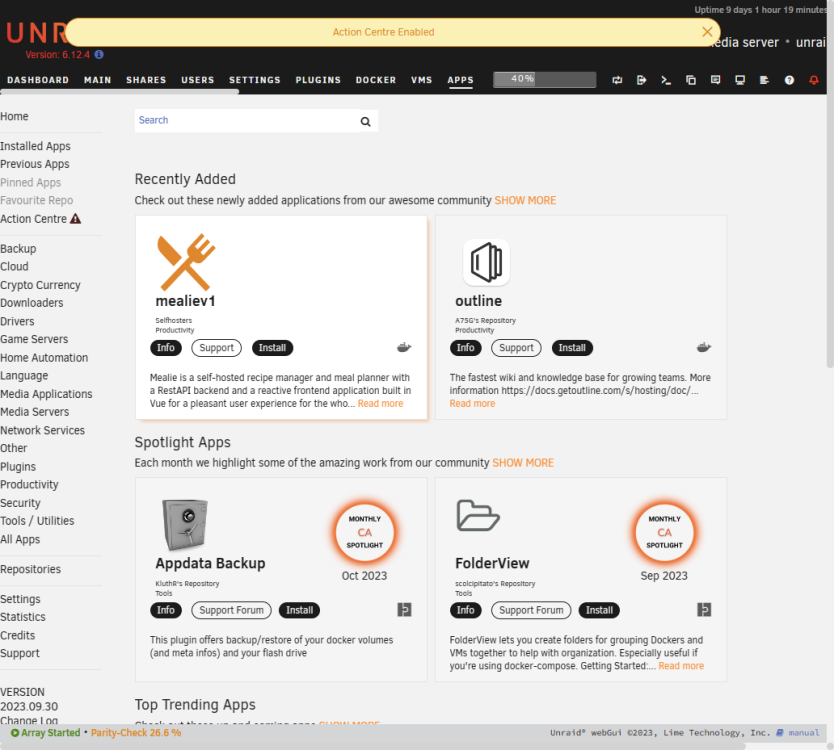This screenshot has width=834, height=750.
Task: Open Statistics in sidebar
Action: pos(23,617)
